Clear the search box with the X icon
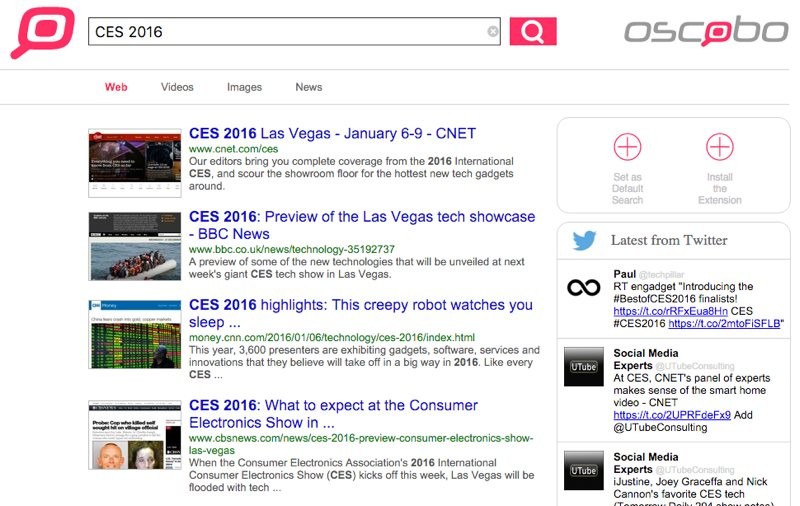This screenshot has height=506, width=800. click(x=492, y=32)
